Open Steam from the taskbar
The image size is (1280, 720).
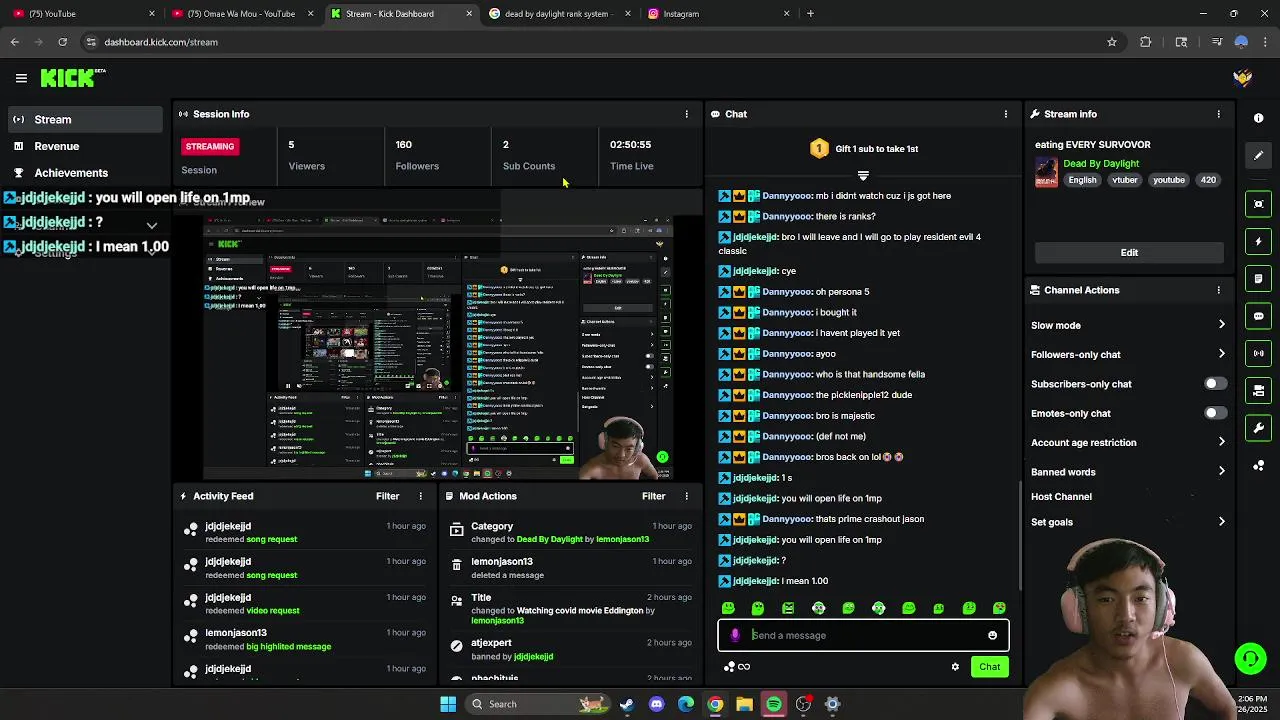[626, 704]
